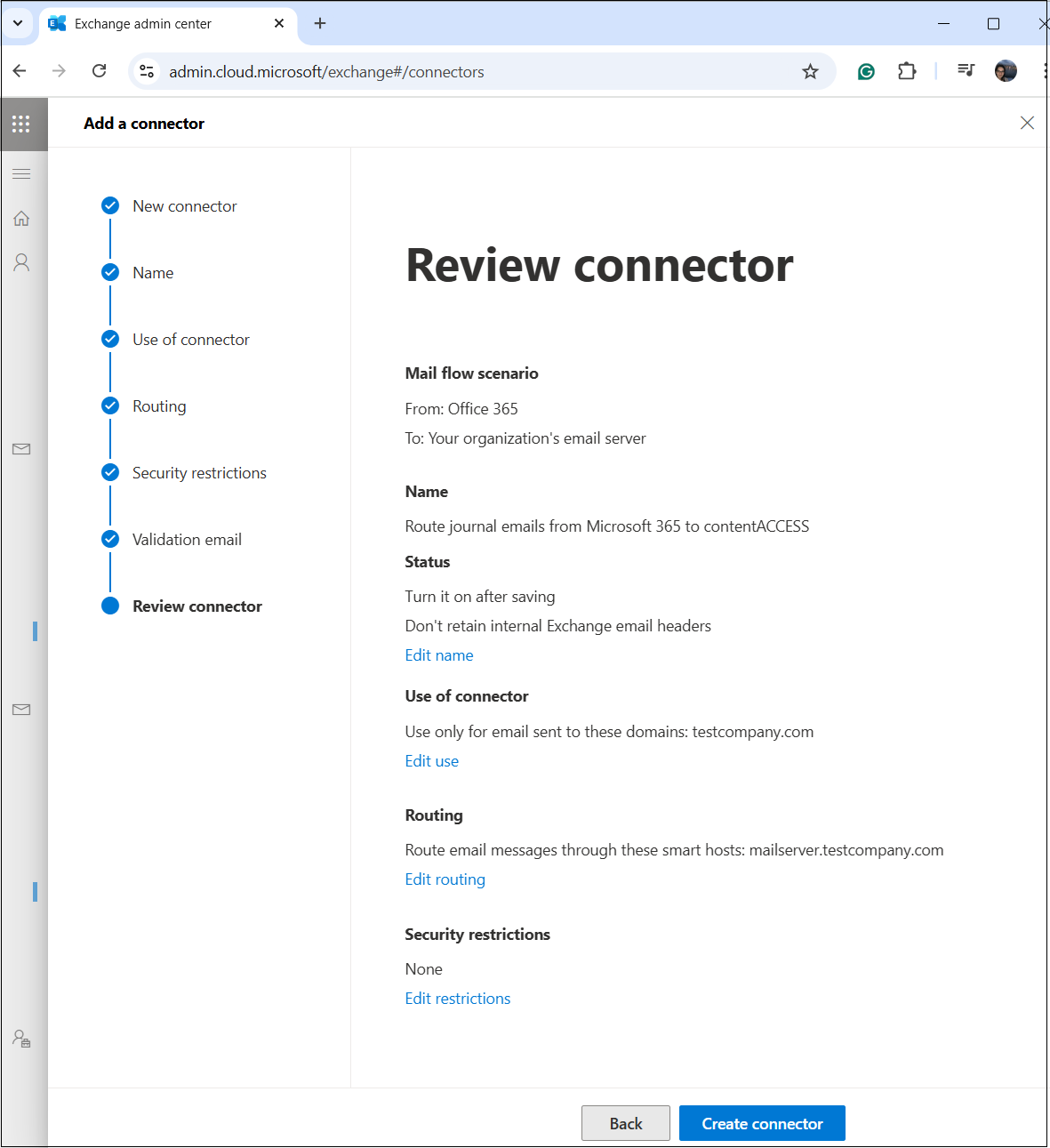
Task: Open the lower mail envelope sidebar icon
Action: 21,710
